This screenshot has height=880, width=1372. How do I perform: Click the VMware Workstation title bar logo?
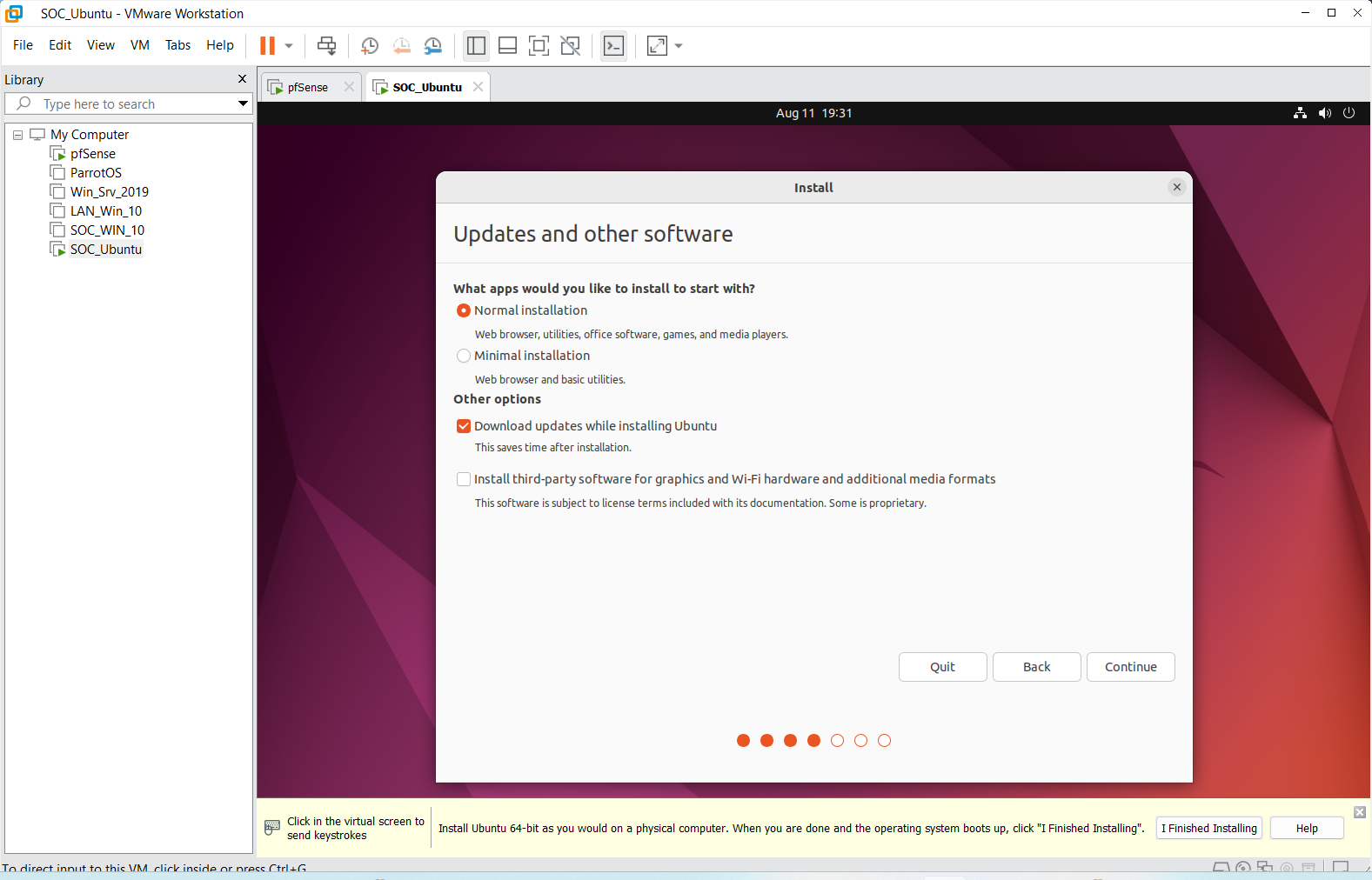14,13
